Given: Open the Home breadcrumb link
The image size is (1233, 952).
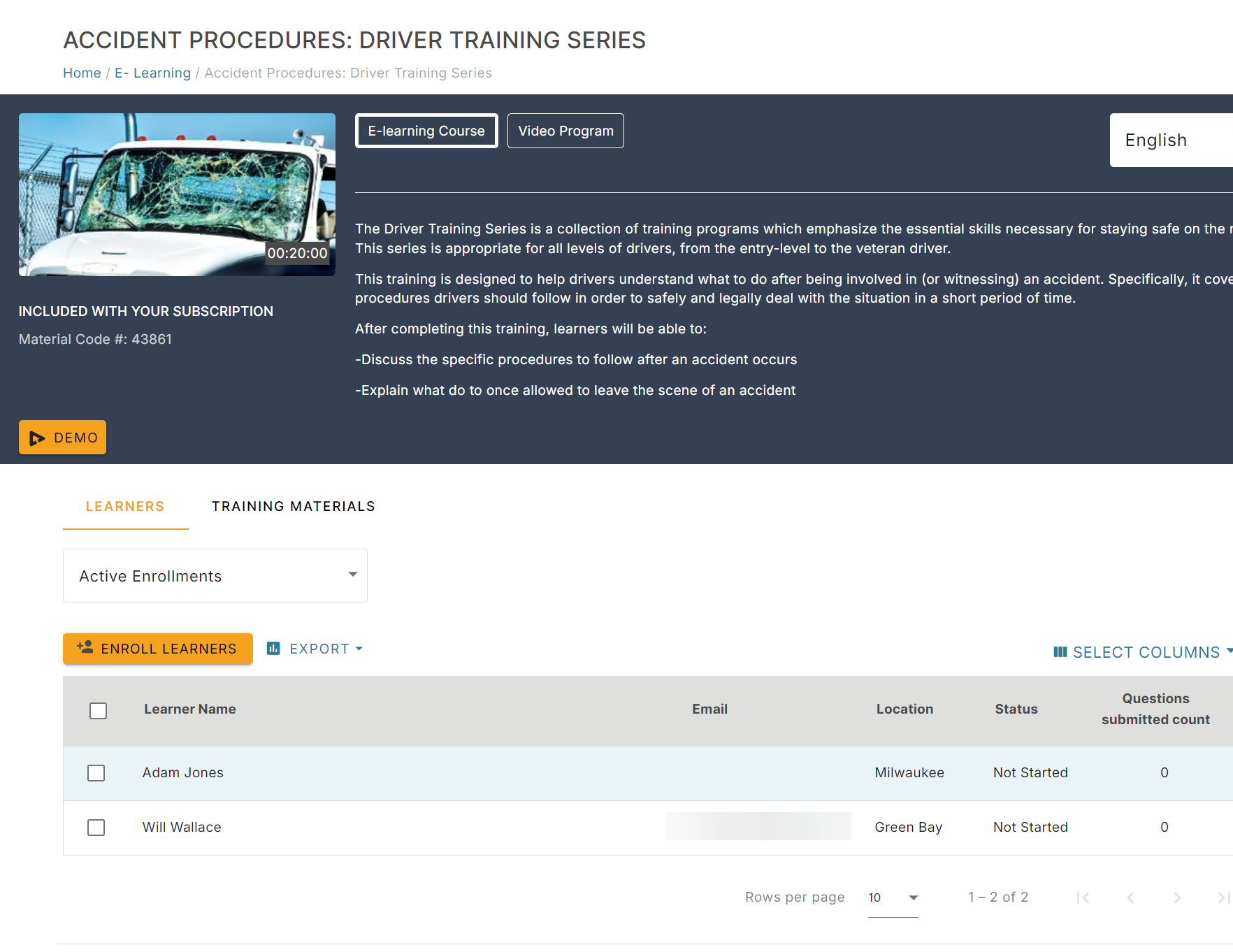Looking at the screenshot, I should 82,73.
